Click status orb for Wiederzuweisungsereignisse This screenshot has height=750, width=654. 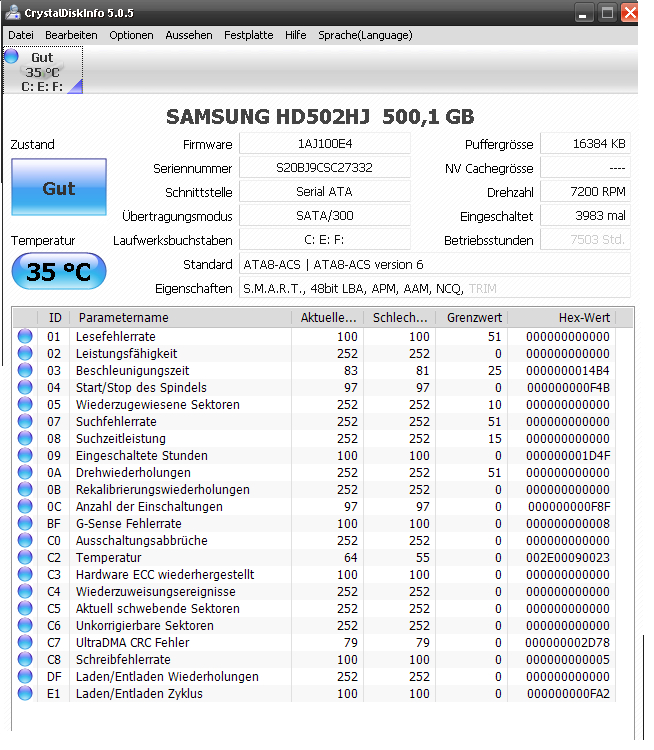25,591
